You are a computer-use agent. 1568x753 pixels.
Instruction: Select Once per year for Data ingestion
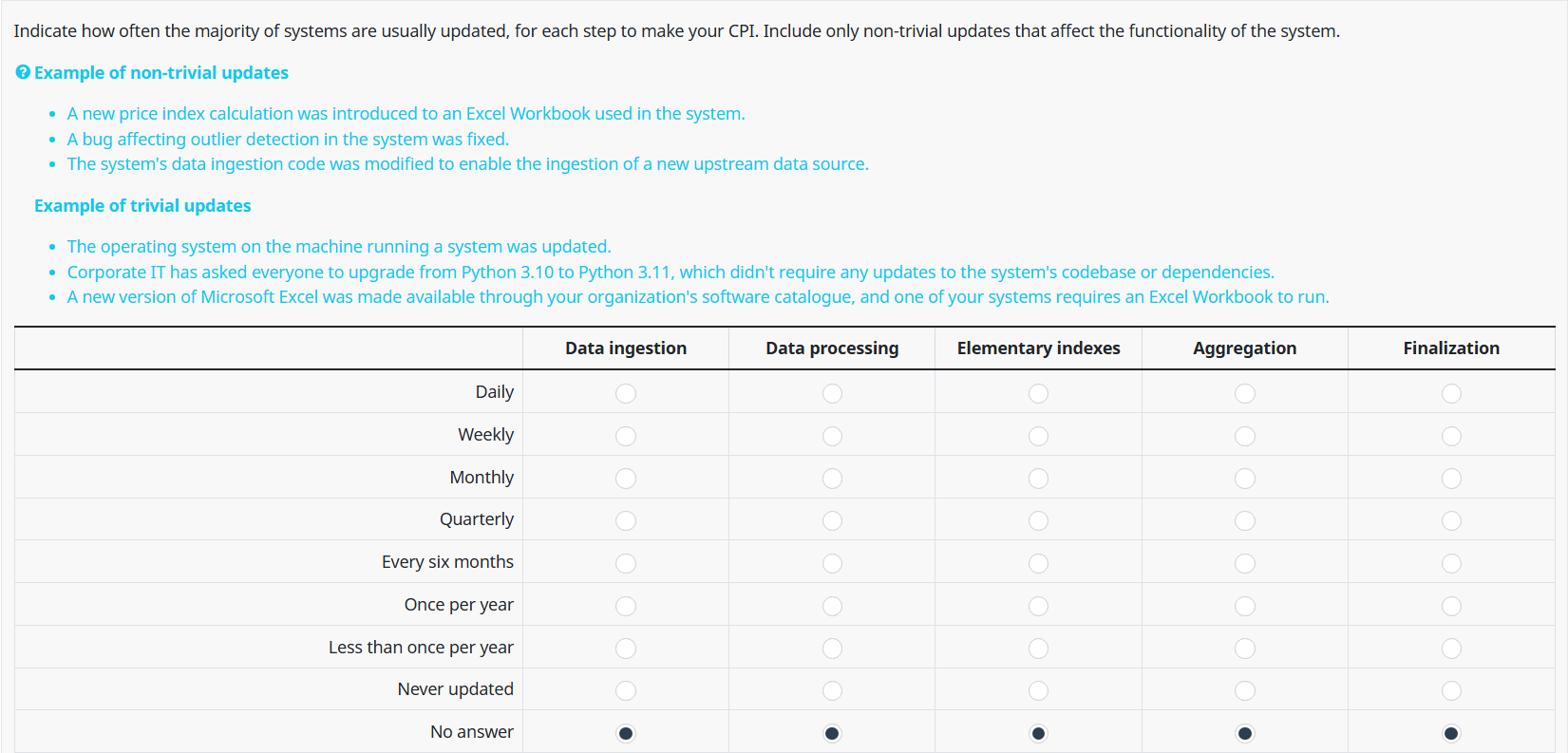(626, 606)
